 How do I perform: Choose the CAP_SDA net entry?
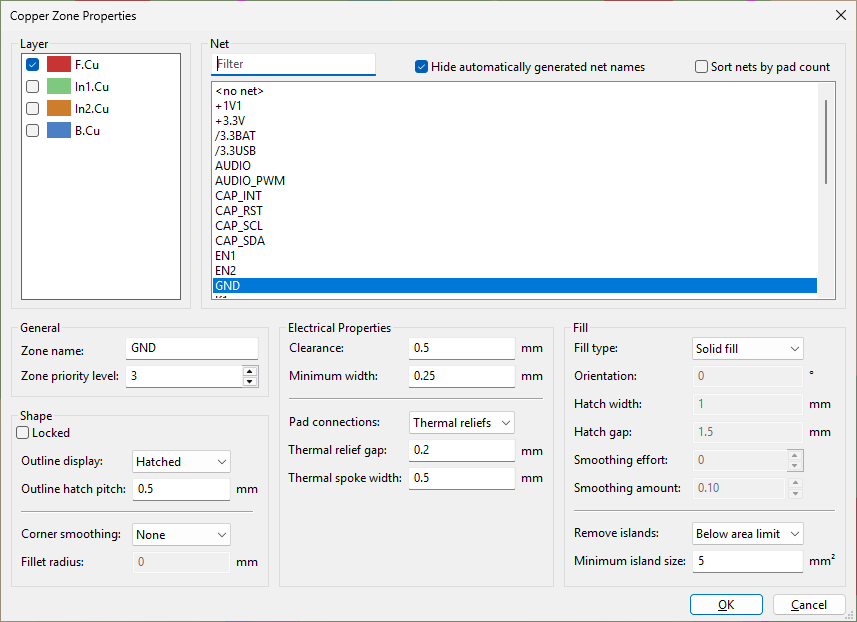[240, 241]
